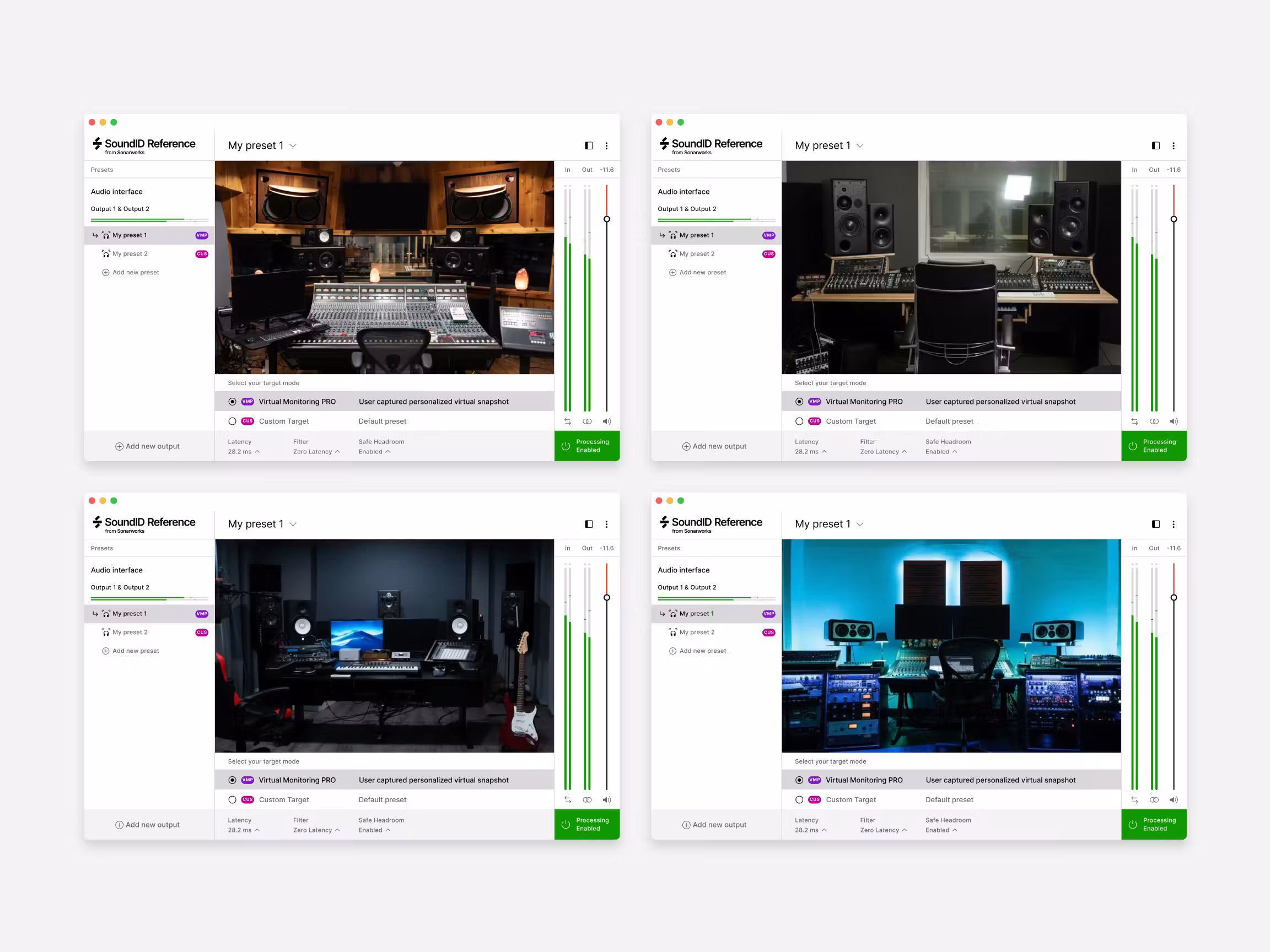The height and width of the screenshot is (952, 1270).
Task: Click Add new preset in bottom-right window
Action: click(698, 651)
